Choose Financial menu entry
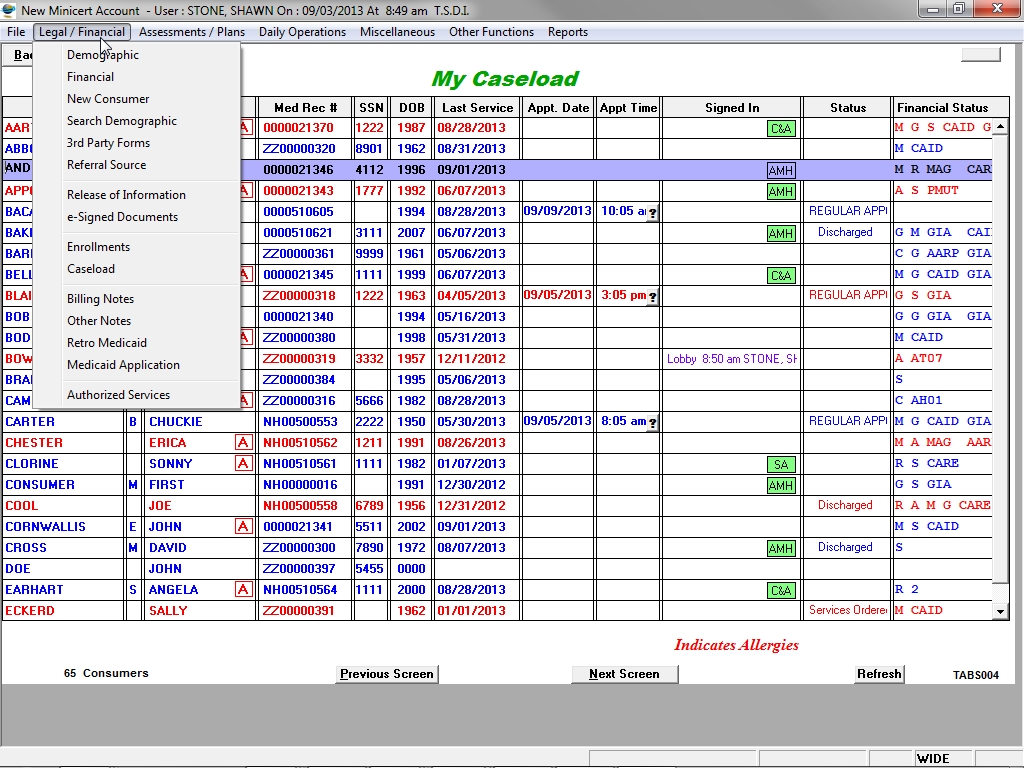The width and height of the screenshot is (1024, 768). (x=90, y=77)
